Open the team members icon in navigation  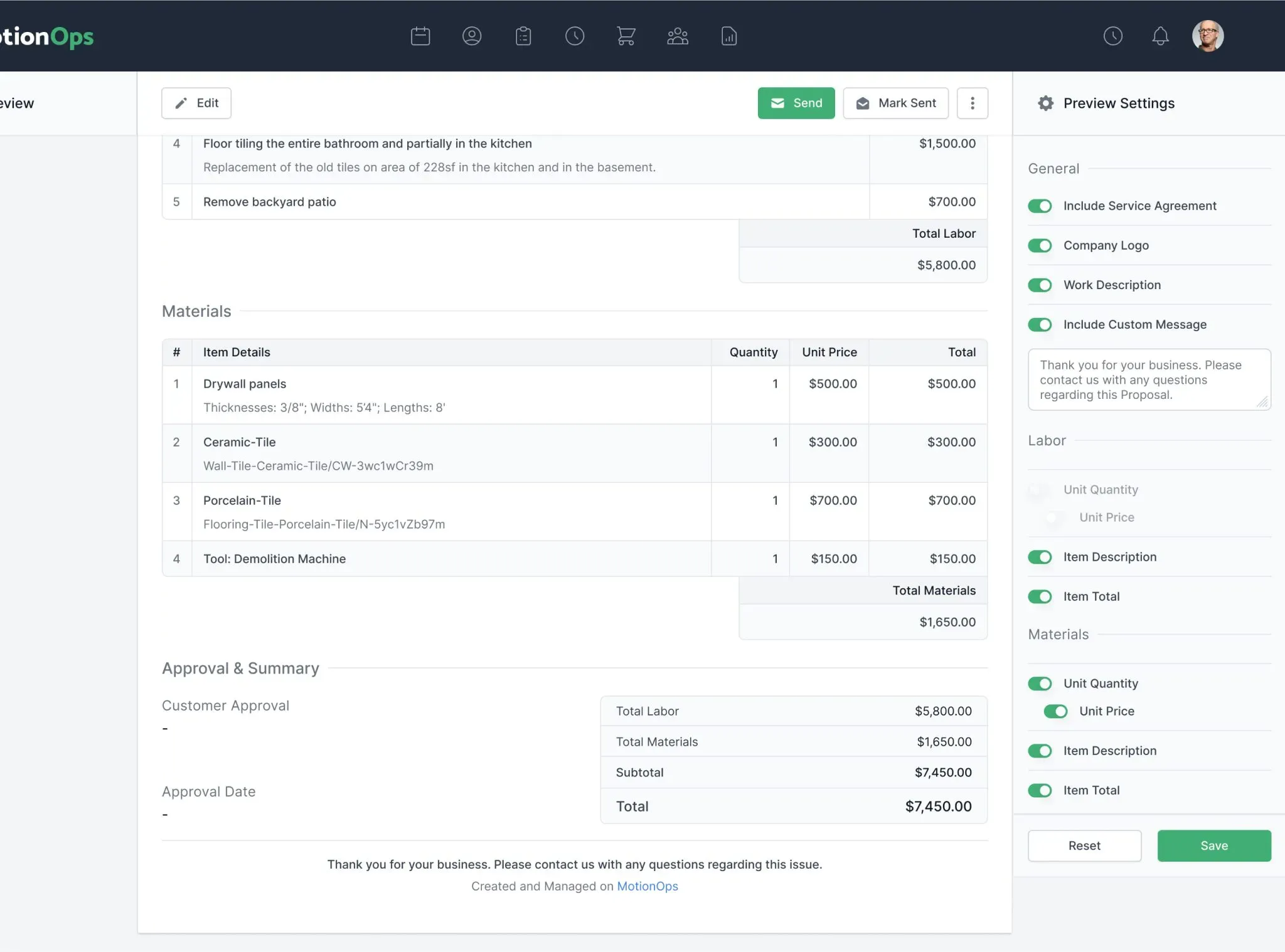[x=678, y=36]
